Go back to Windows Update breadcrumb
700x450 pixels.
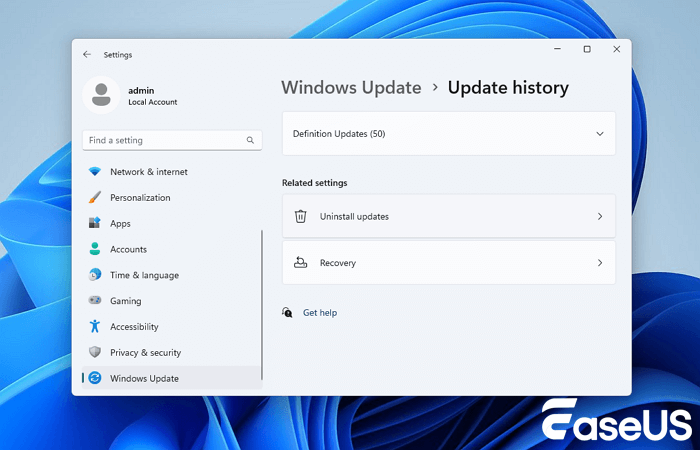(351, 88)
